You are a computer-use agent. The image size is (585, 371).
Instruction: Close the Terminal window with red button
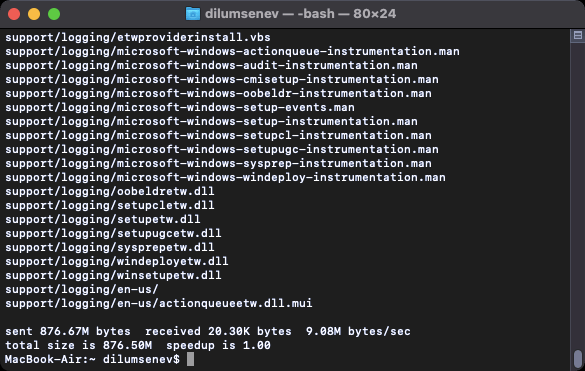[14, 14]
